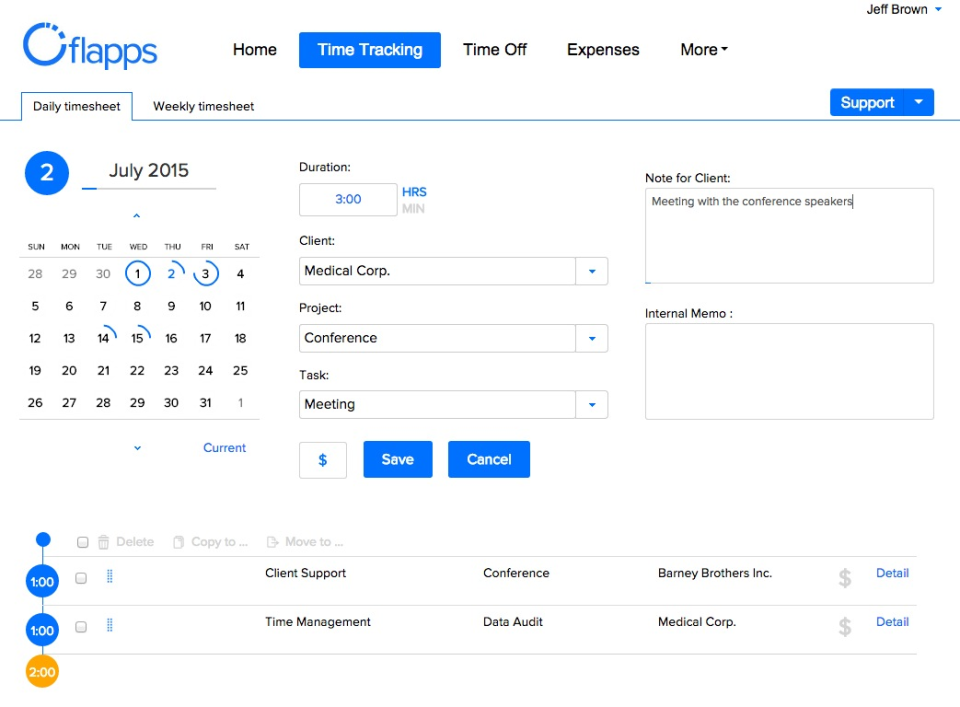This screenshot has width=960, height=707.
Task: Go to next month with down chevron
Action: click(137, 448)
